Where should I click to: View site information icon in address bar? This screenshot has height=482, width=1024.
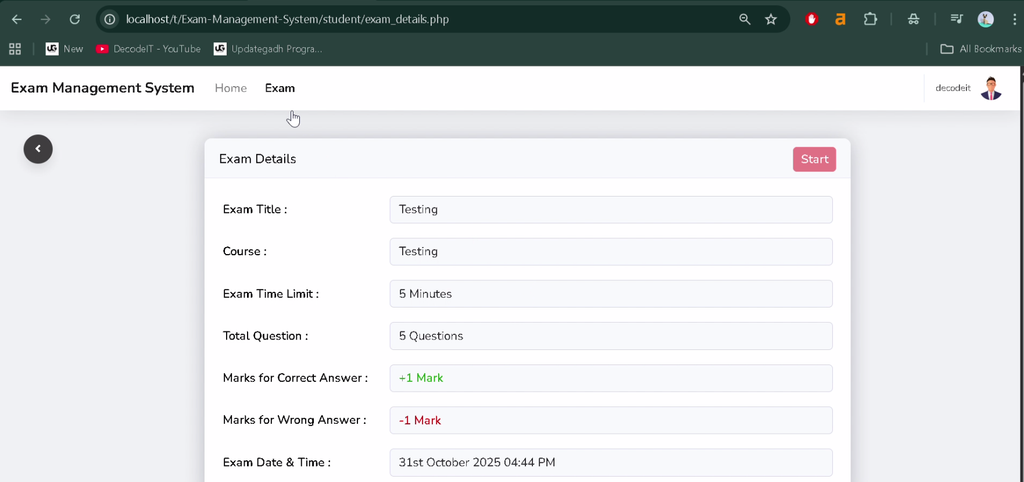[110, 19]
